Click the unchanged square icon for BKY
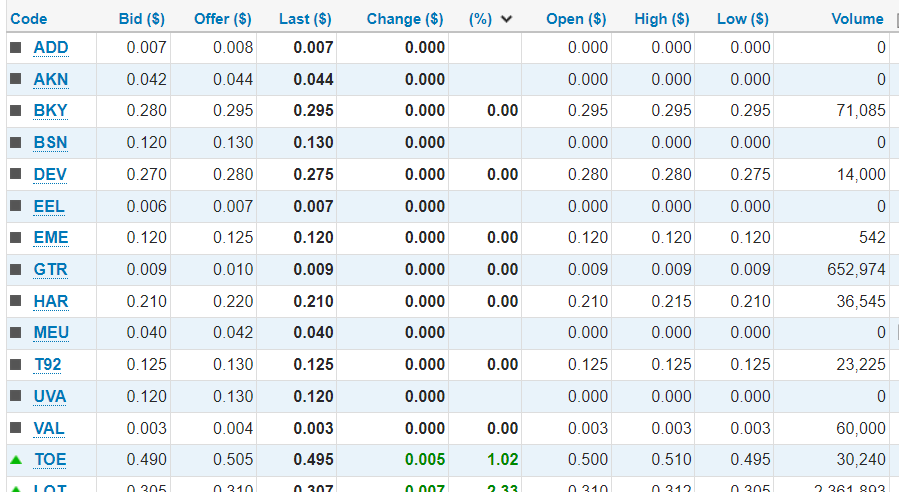Image resolution: width=899 pixels, height=492 pixels. click(x=15, y=110)
